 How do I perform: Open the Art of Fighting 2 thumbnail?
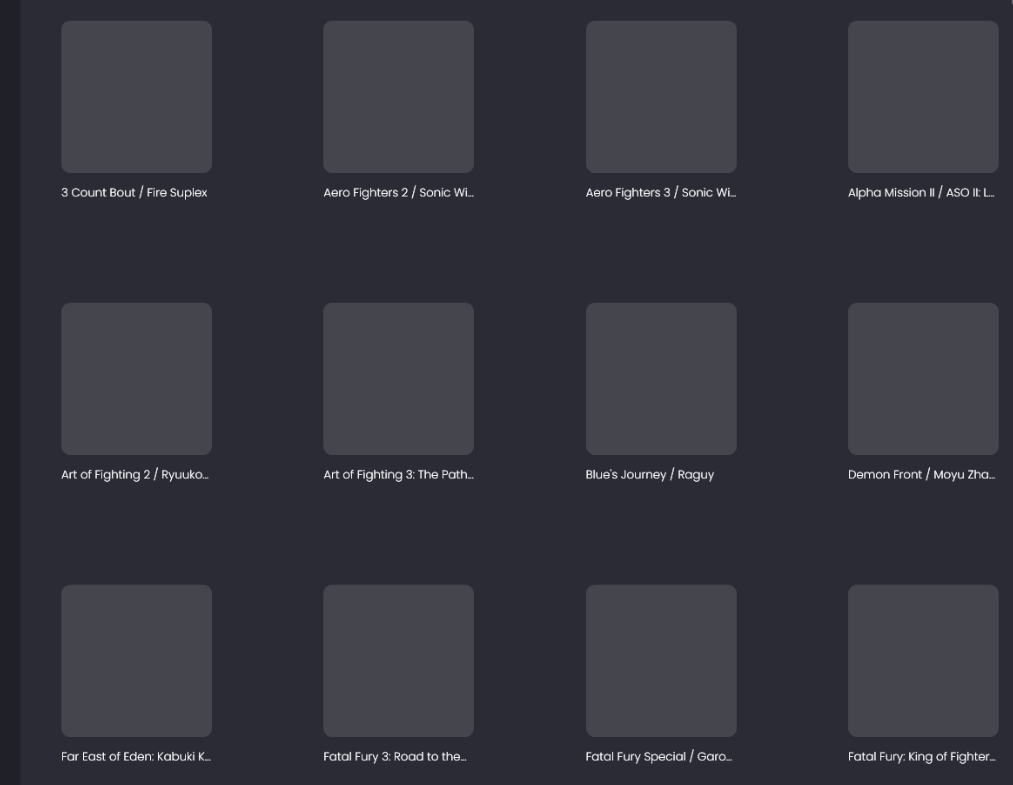[x=136, y=379]
